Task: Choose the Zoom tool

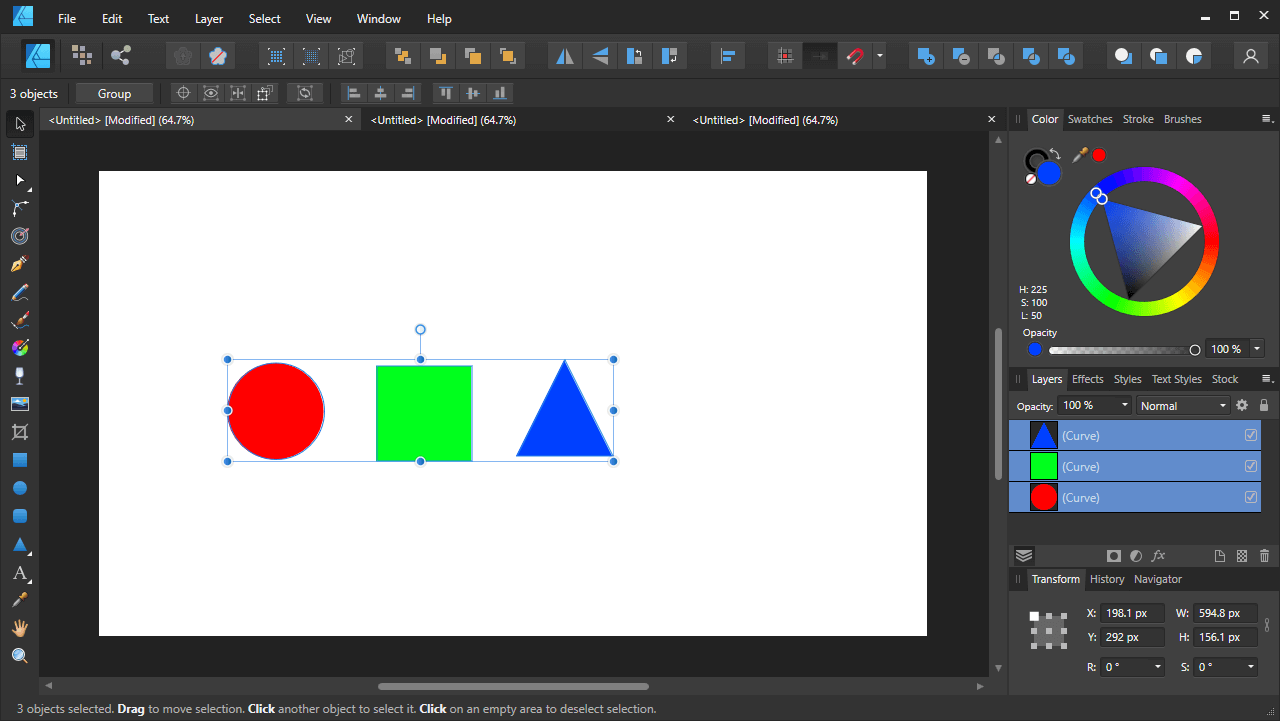Action: 19,655
